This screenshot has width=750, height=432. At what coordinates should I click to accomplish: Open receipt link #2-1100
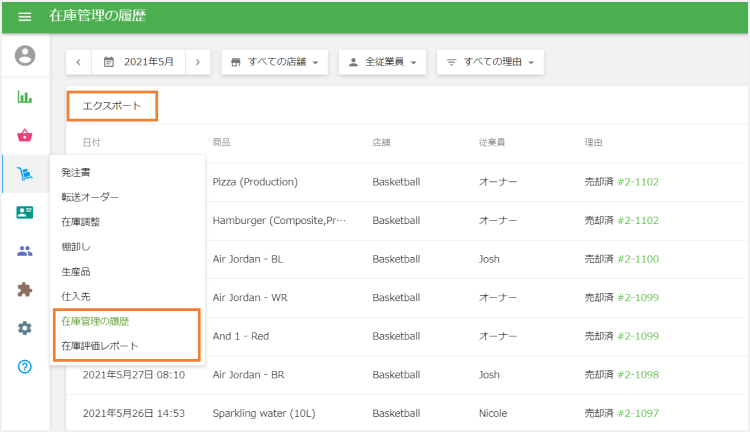pyautogui.click(x=638, y=259)
